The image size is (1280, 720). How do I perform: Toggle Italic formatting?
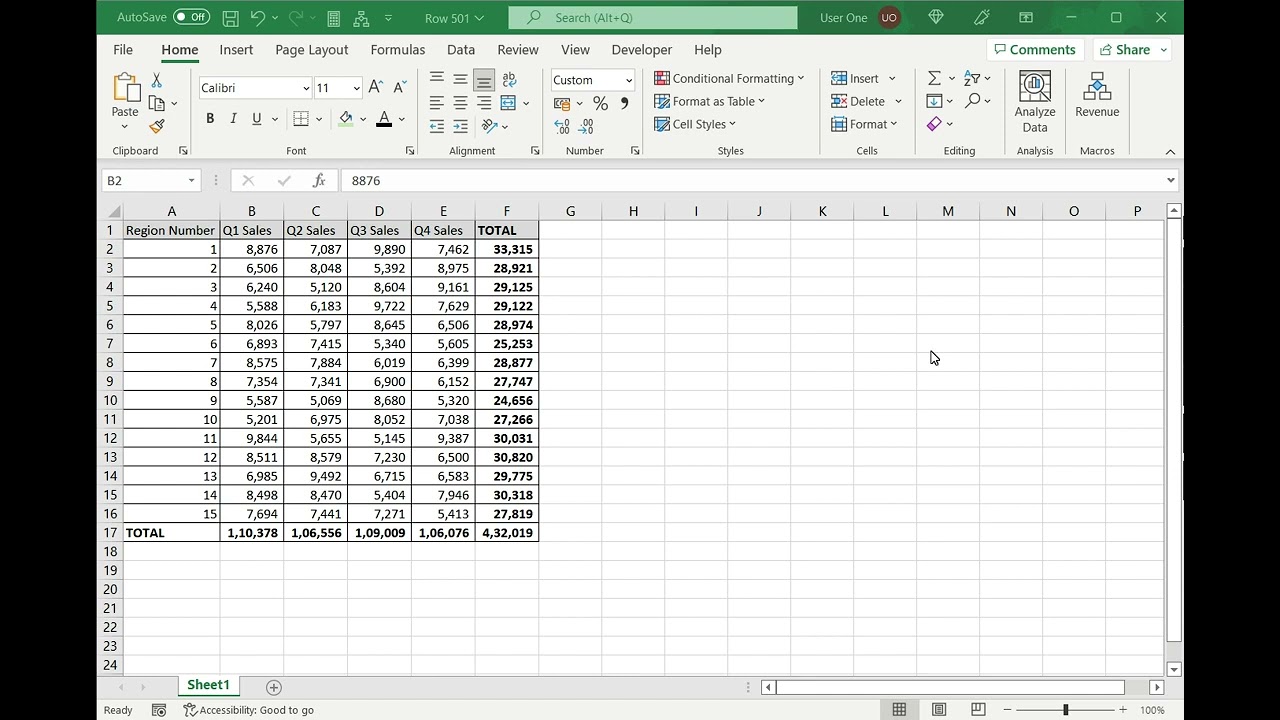[233, 119]
